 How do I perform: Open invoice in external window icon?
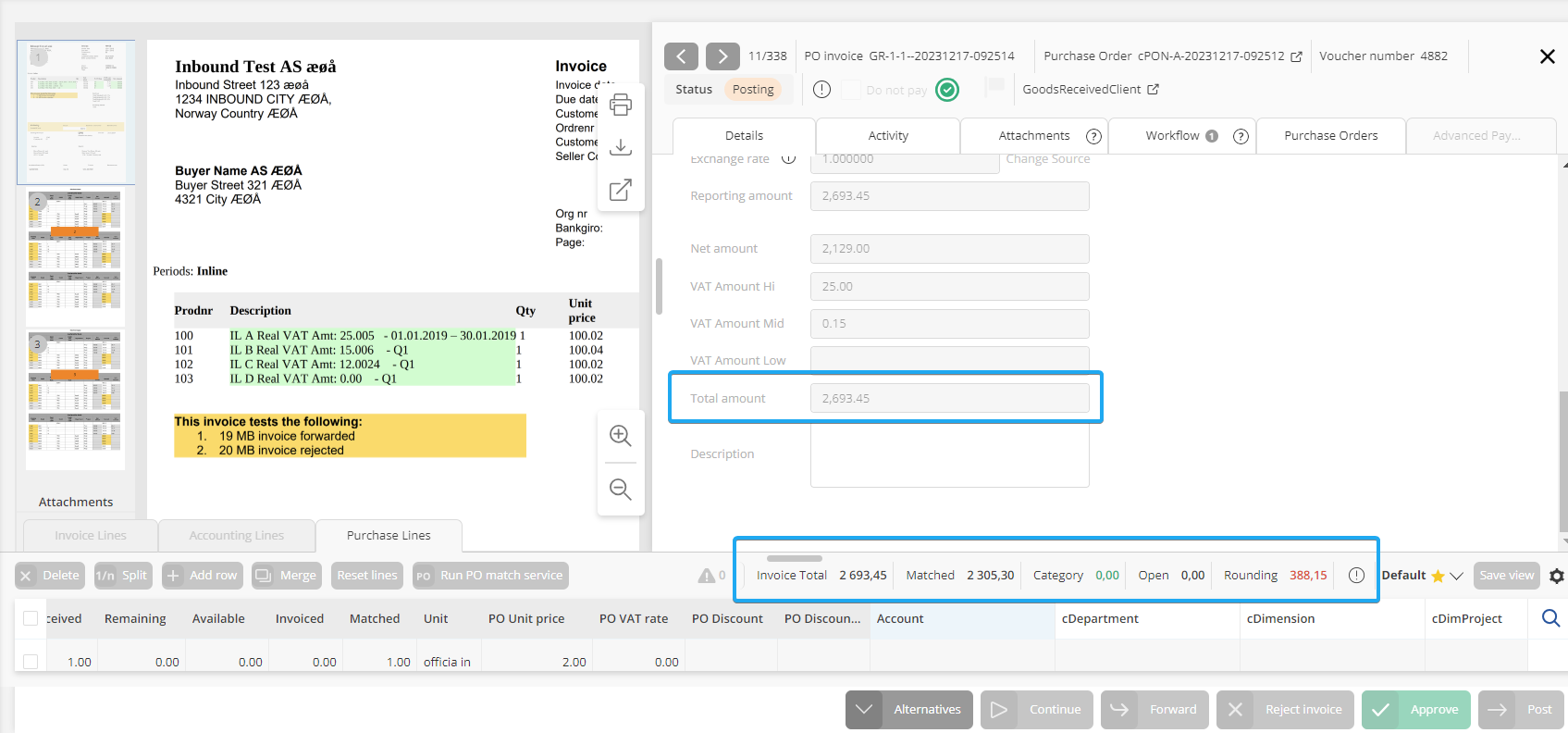(x=621, y=190)
